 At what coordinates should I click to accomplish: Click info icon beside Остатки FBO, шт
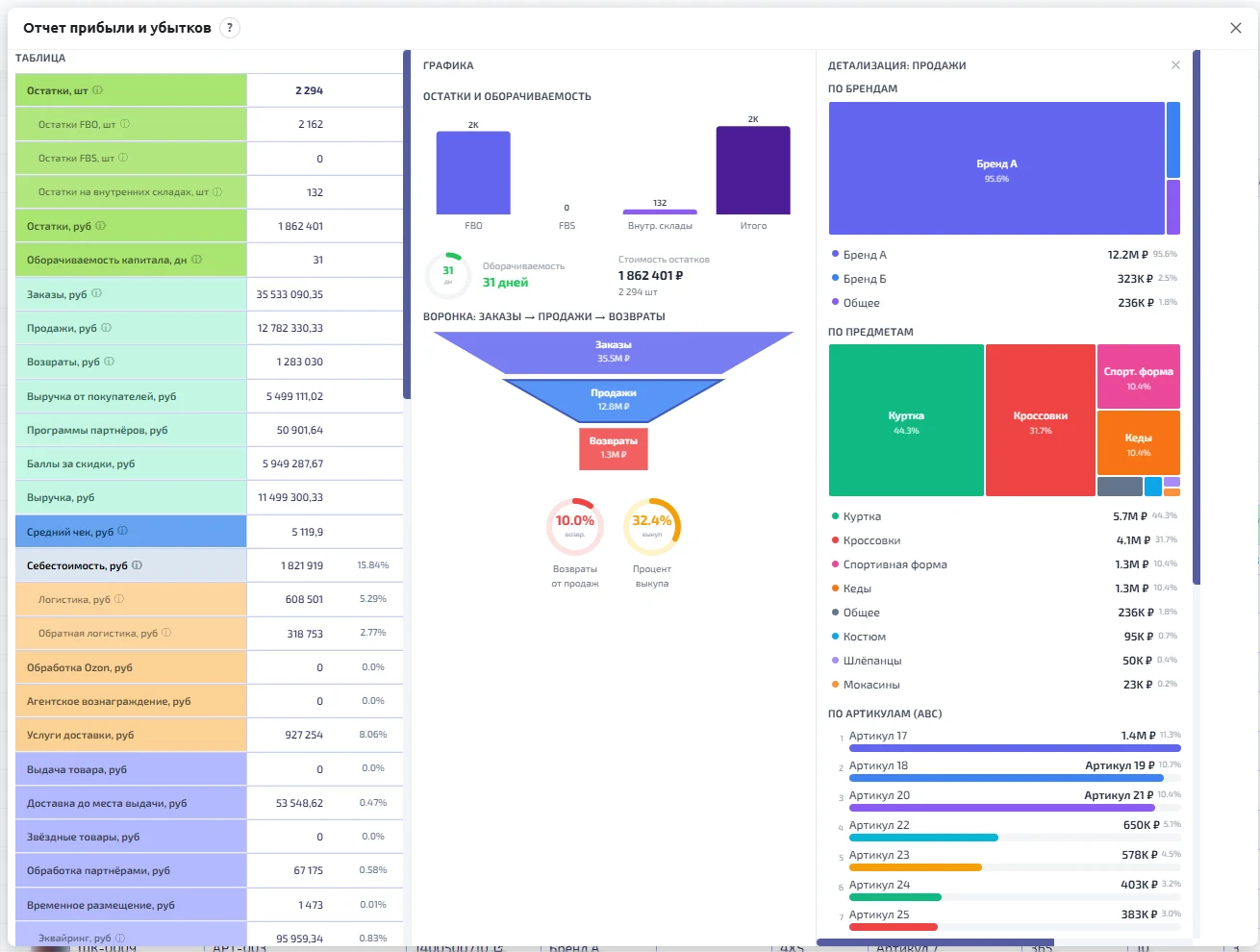tap(125, 124)
